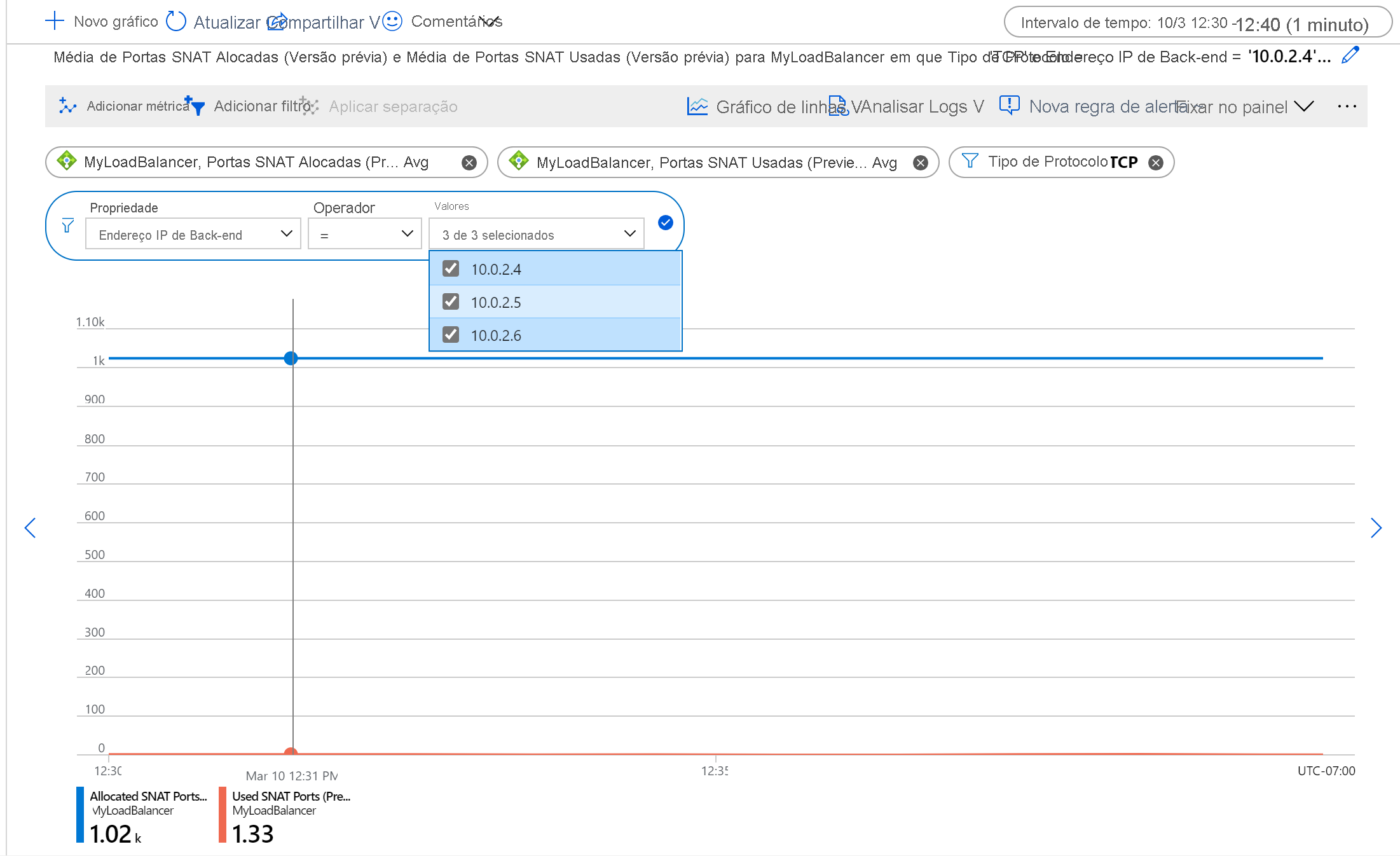Screen dimensions: 1400x856
Task: Click the blue Allocated SNAT Ports legend swatch
Action: (80, 815)
